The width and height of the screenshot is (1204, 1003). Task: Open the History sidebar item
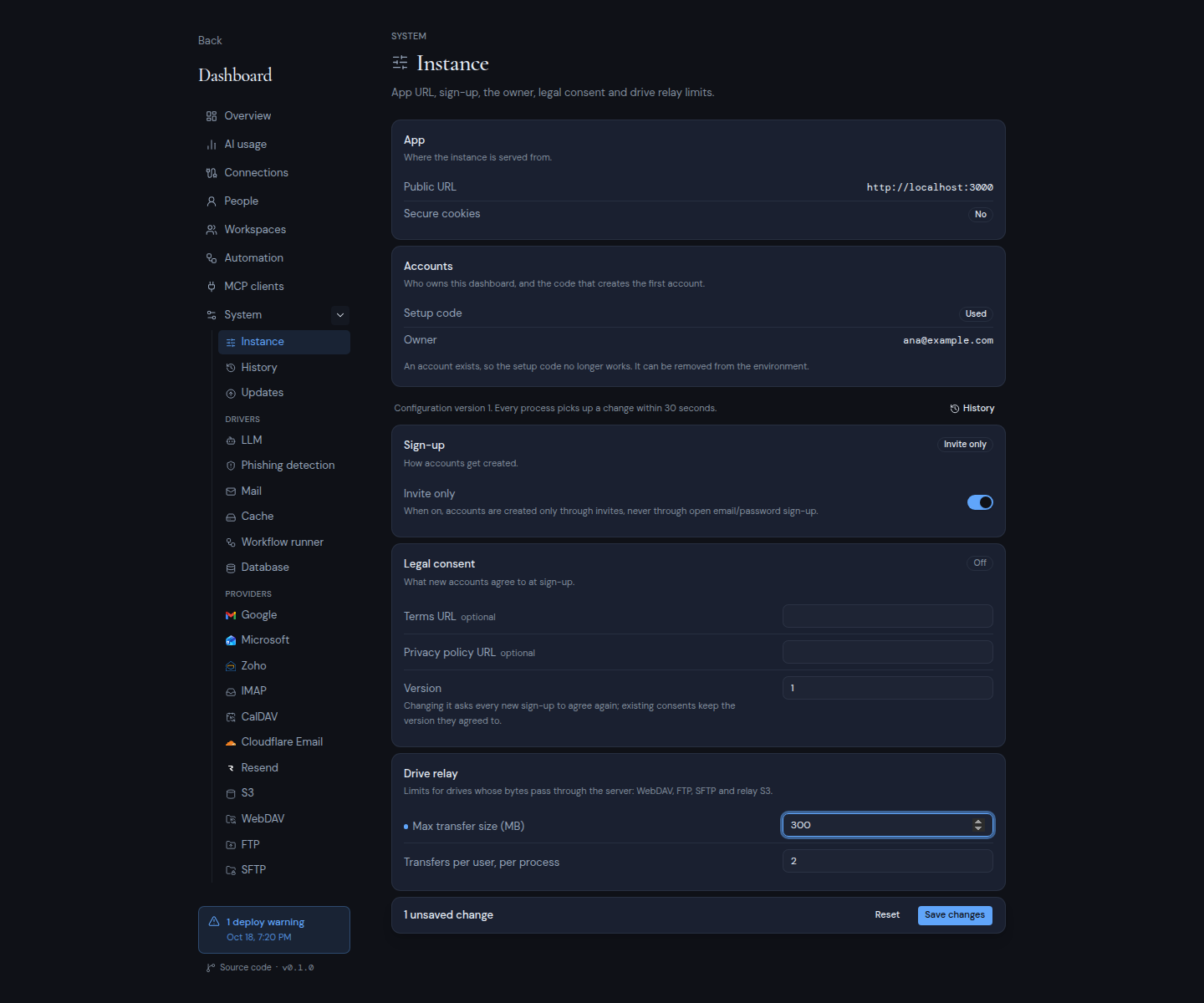click(x=284, y=368)
